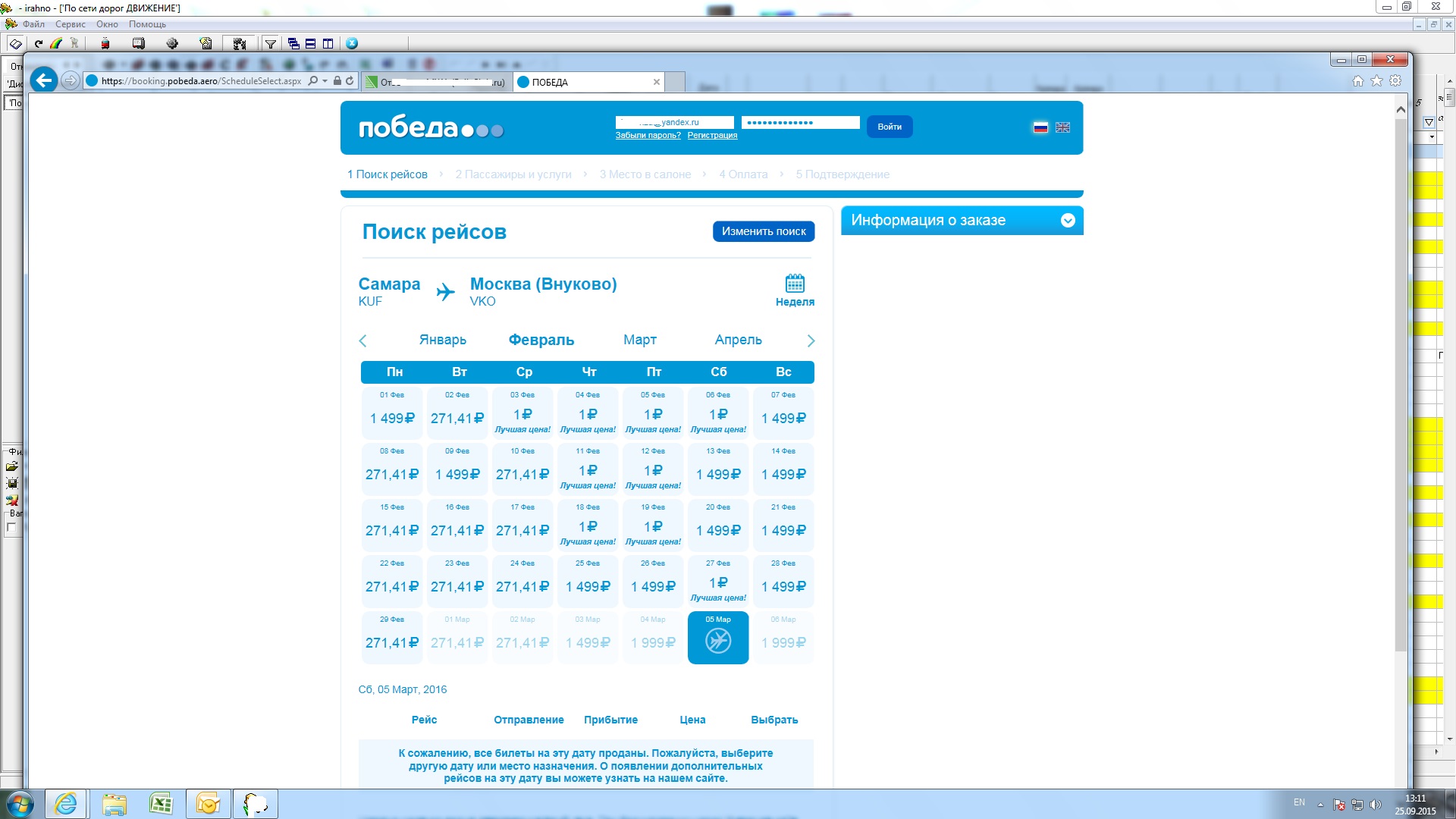Select 27 Фев date with 1₽ price
This screenshot has width=1456, height=819.
coord(718,582)
